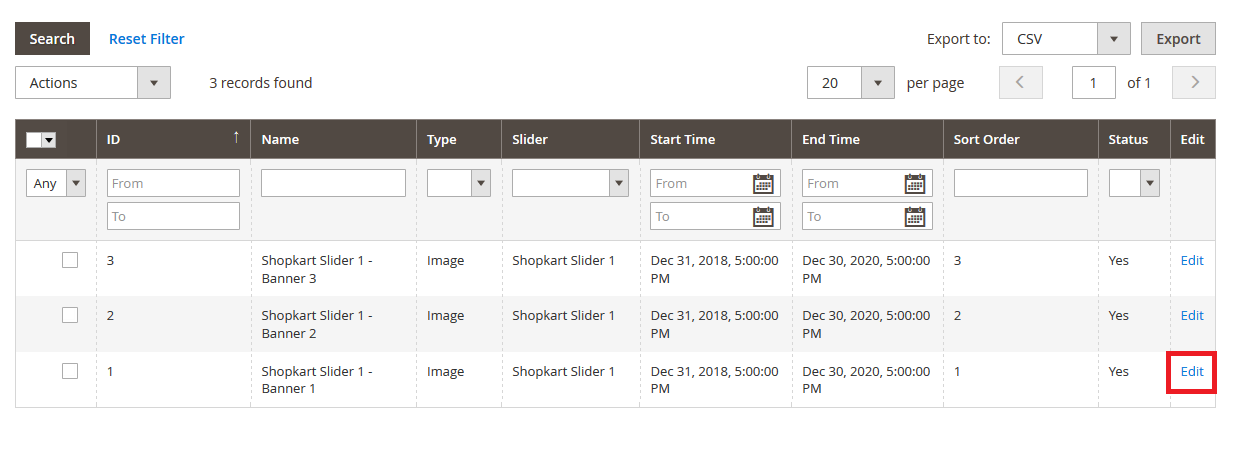The height and width of the screenshot is (449, 1246).
Task: Go to next page arrow
Action: pyautogui.click(x=1194, y=83)
